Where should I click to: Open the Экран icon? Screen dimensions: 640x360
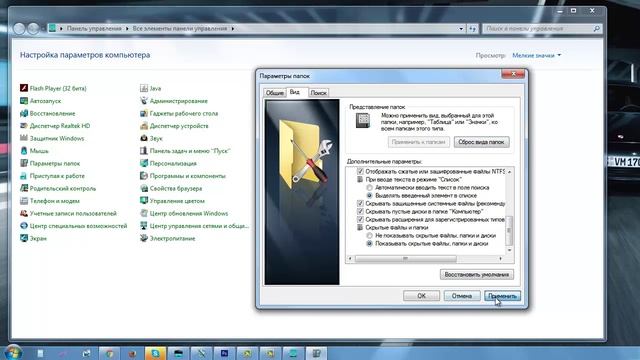24,238
